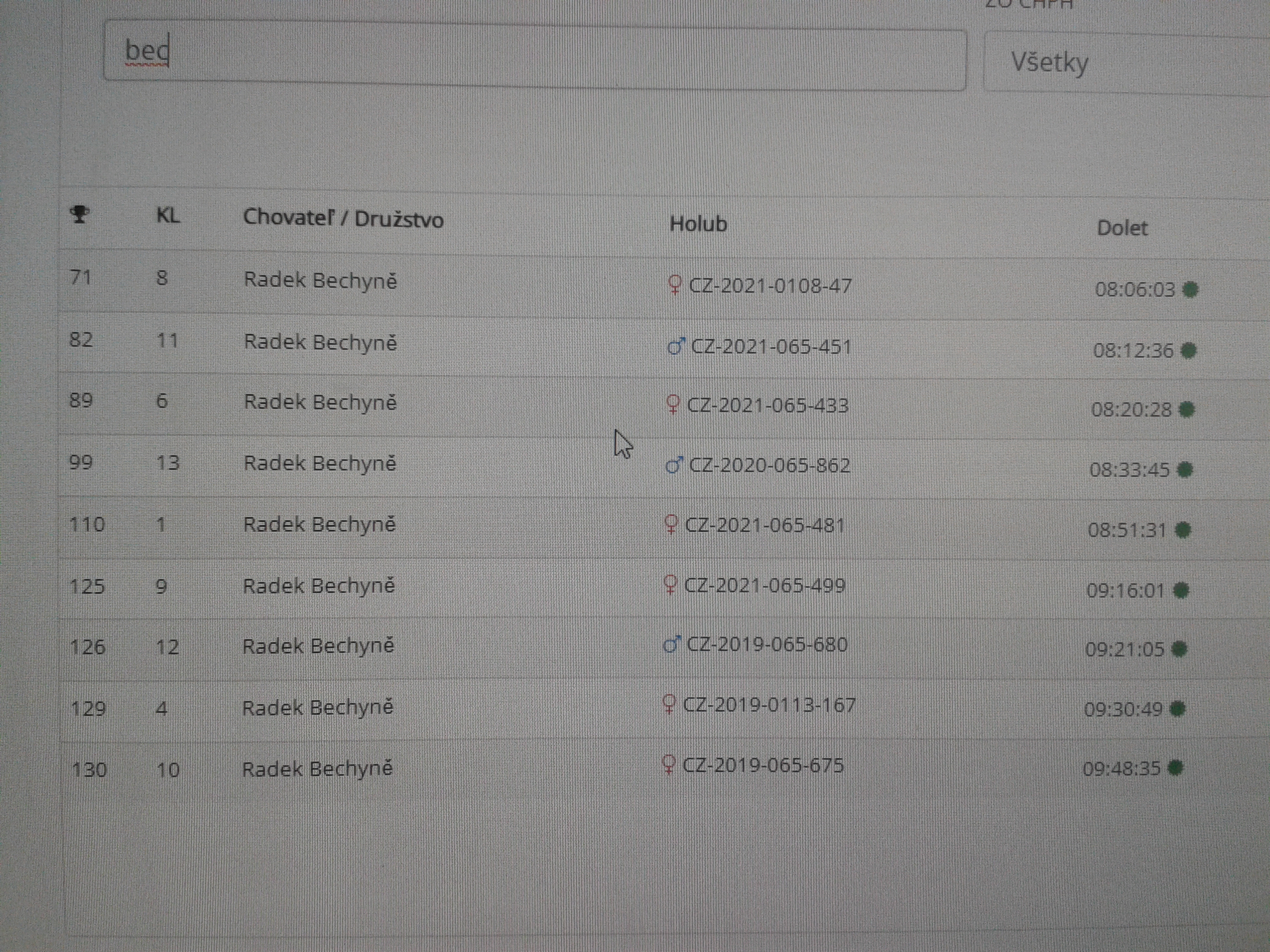Click the green status dot next to 08:20:28

tap(1186, 410)
